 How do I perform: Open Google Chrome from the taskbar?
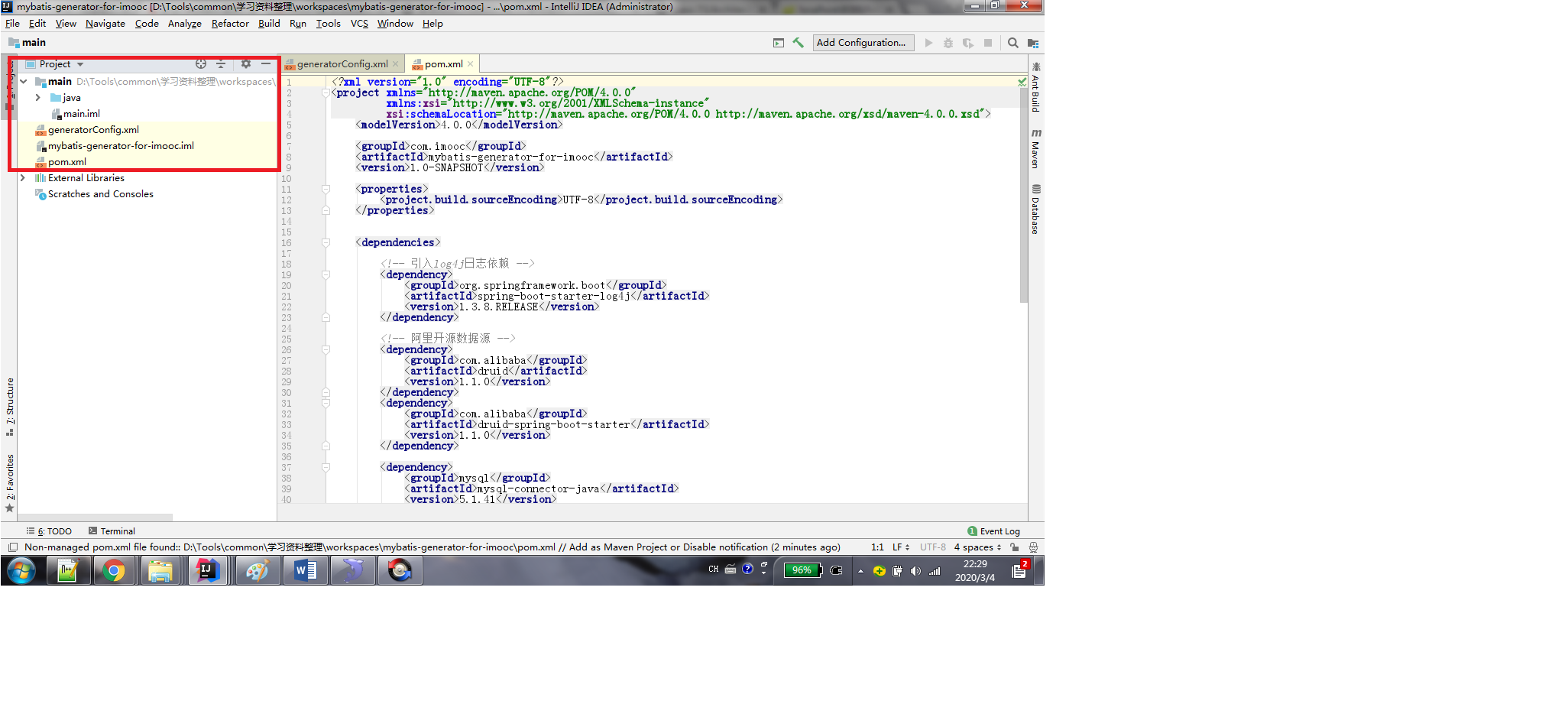114,570
